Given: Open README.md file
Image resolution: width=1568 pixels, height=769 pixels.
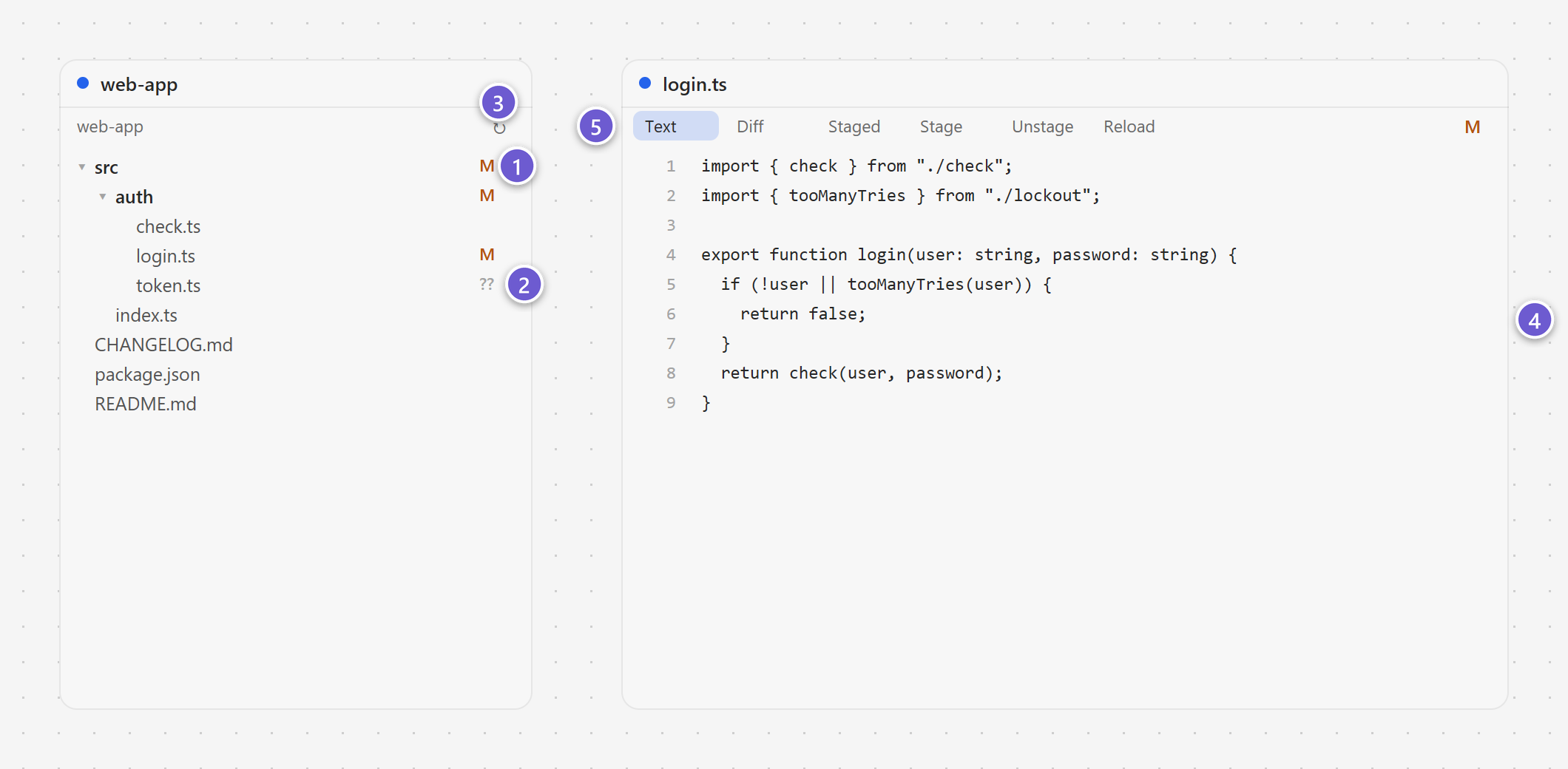Looking at the screenshot, I should coord(146,404).
